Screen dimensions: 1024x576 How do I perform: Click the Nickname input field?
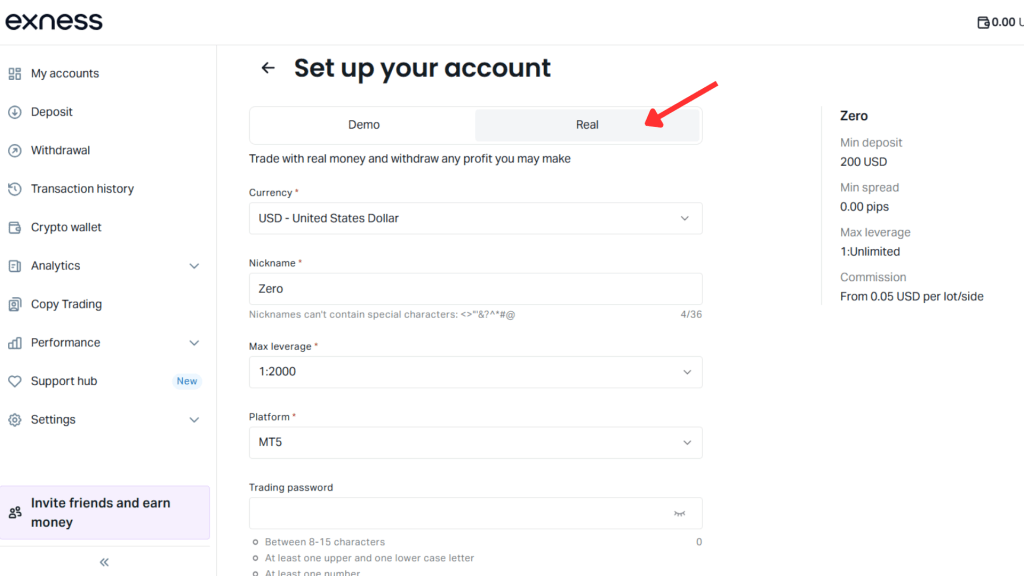[x=475, y=289]
